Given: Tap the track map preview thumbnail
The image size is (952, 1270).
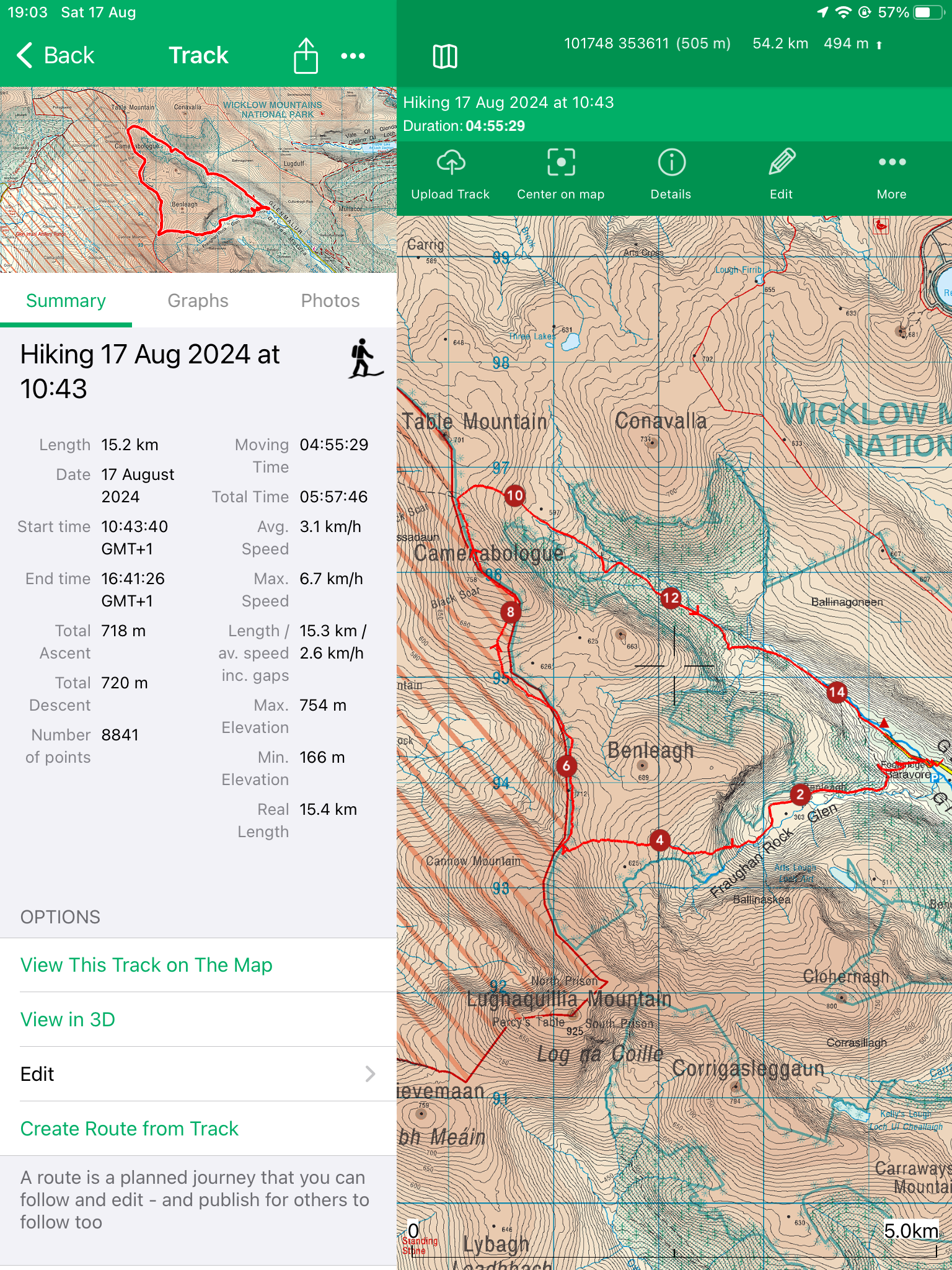Looking at the screenshot, I should (x=198, y=180).
